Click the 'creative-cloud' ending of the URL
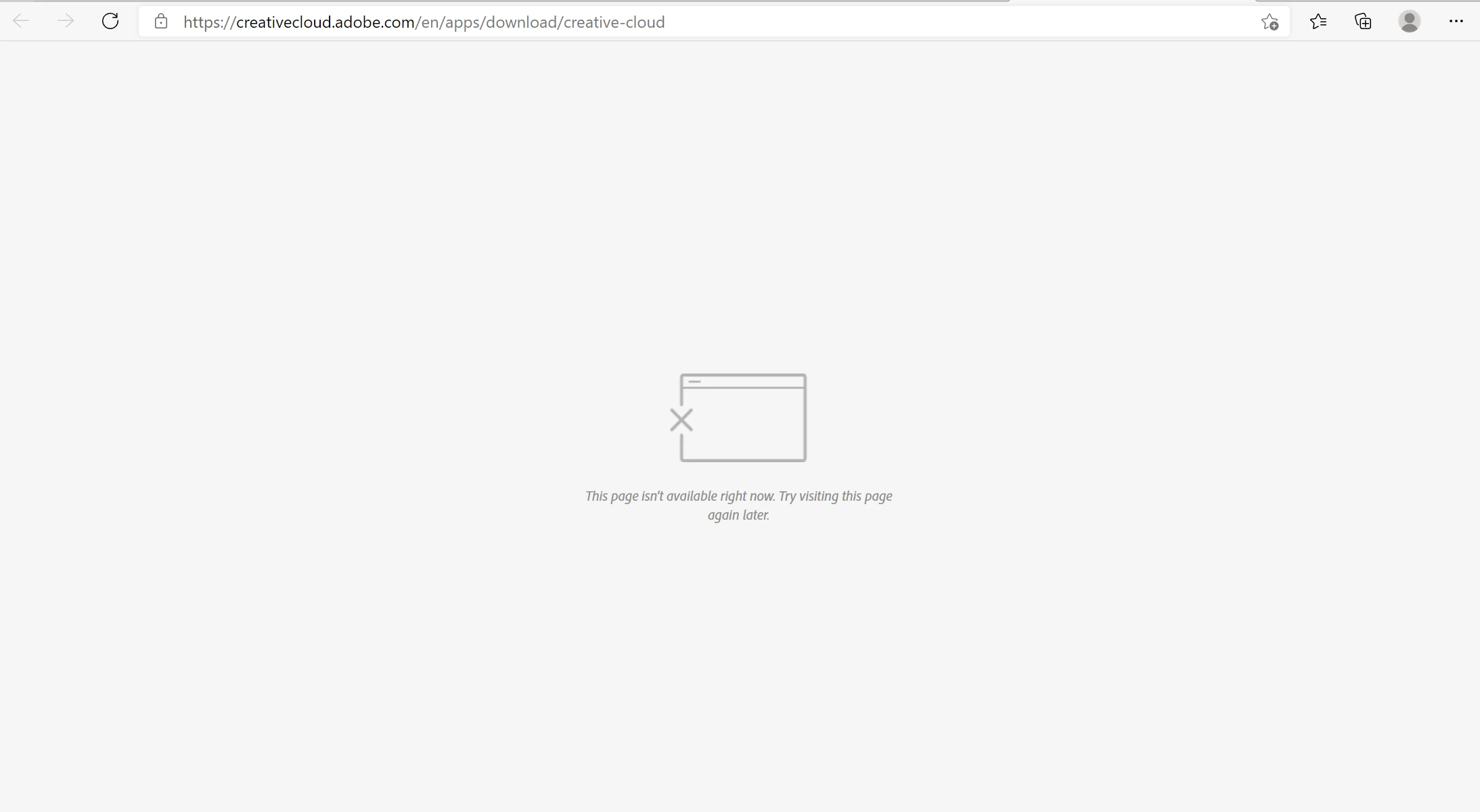Viewport: 1480px width, 812px height. click(614, 22)
